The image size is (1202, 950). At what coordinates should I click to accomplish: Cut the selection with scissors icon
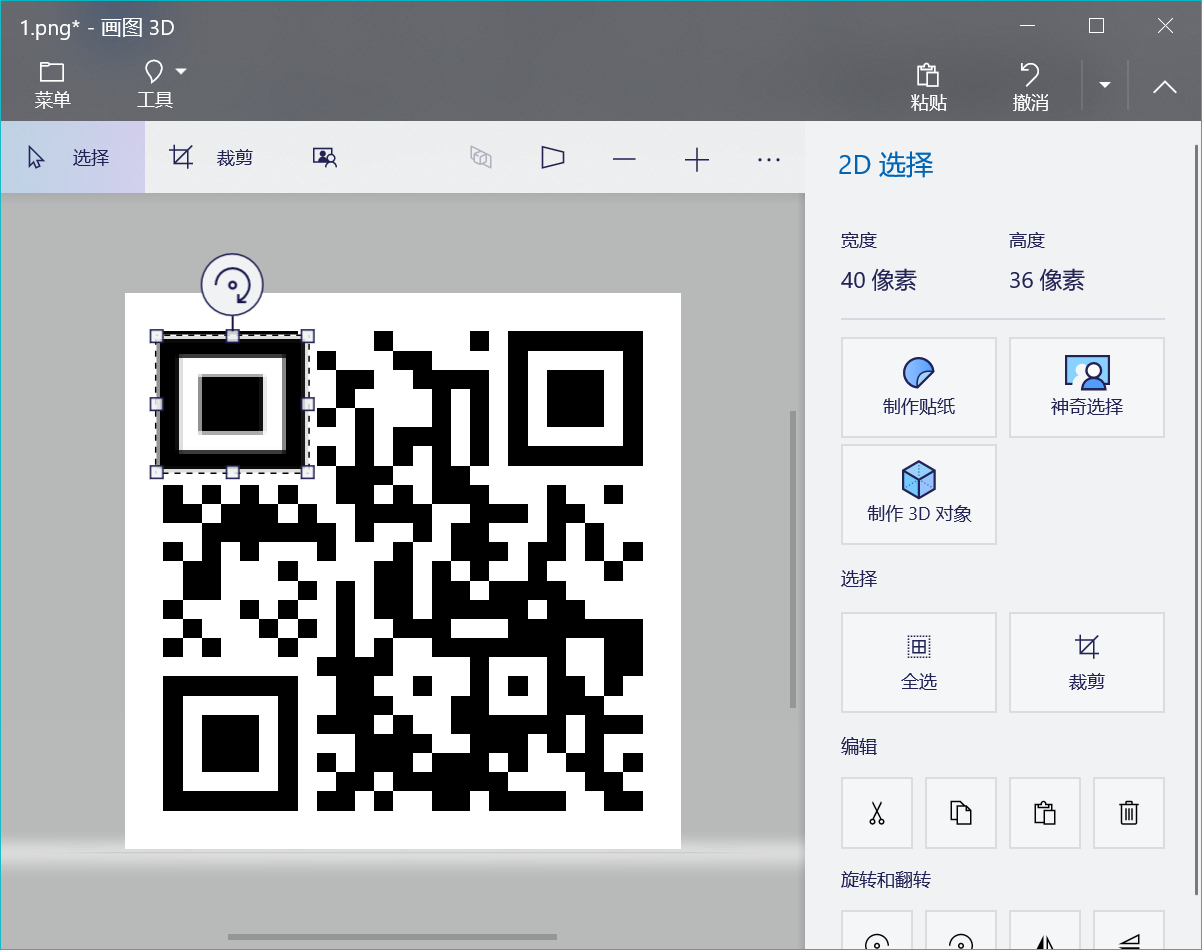pos(877,813)
